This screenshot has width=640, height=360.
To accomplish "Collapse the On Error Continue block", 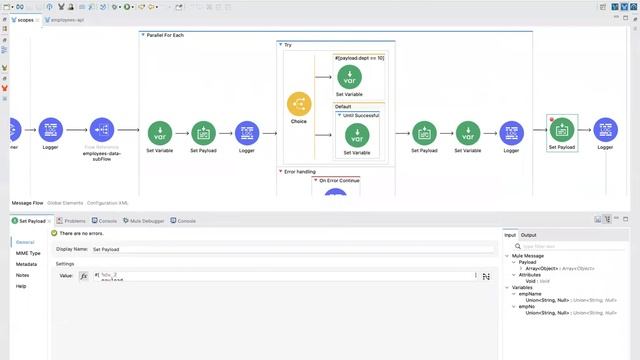I will coord(316,180).
